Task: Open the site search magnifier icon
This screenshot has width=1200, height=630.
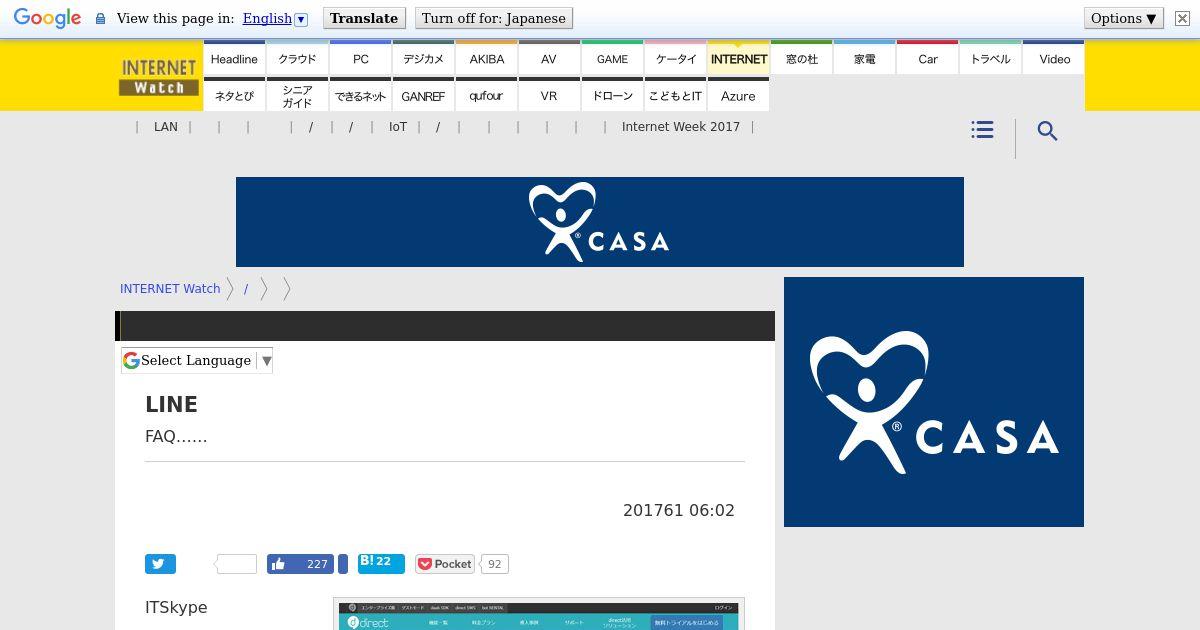Action: (1047, 131)
